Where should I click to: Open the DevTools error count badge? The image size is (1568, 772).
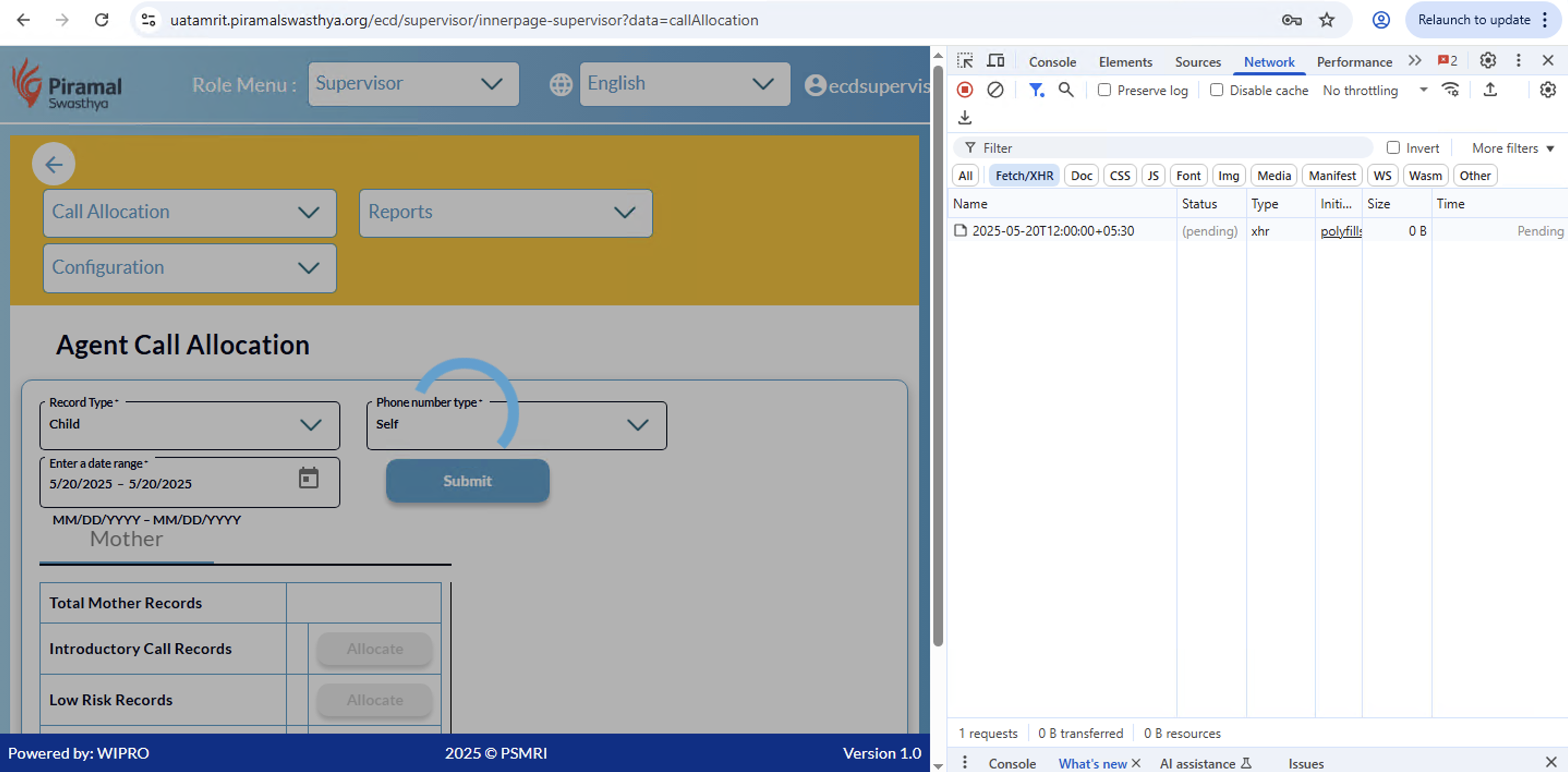point(1448,61)
